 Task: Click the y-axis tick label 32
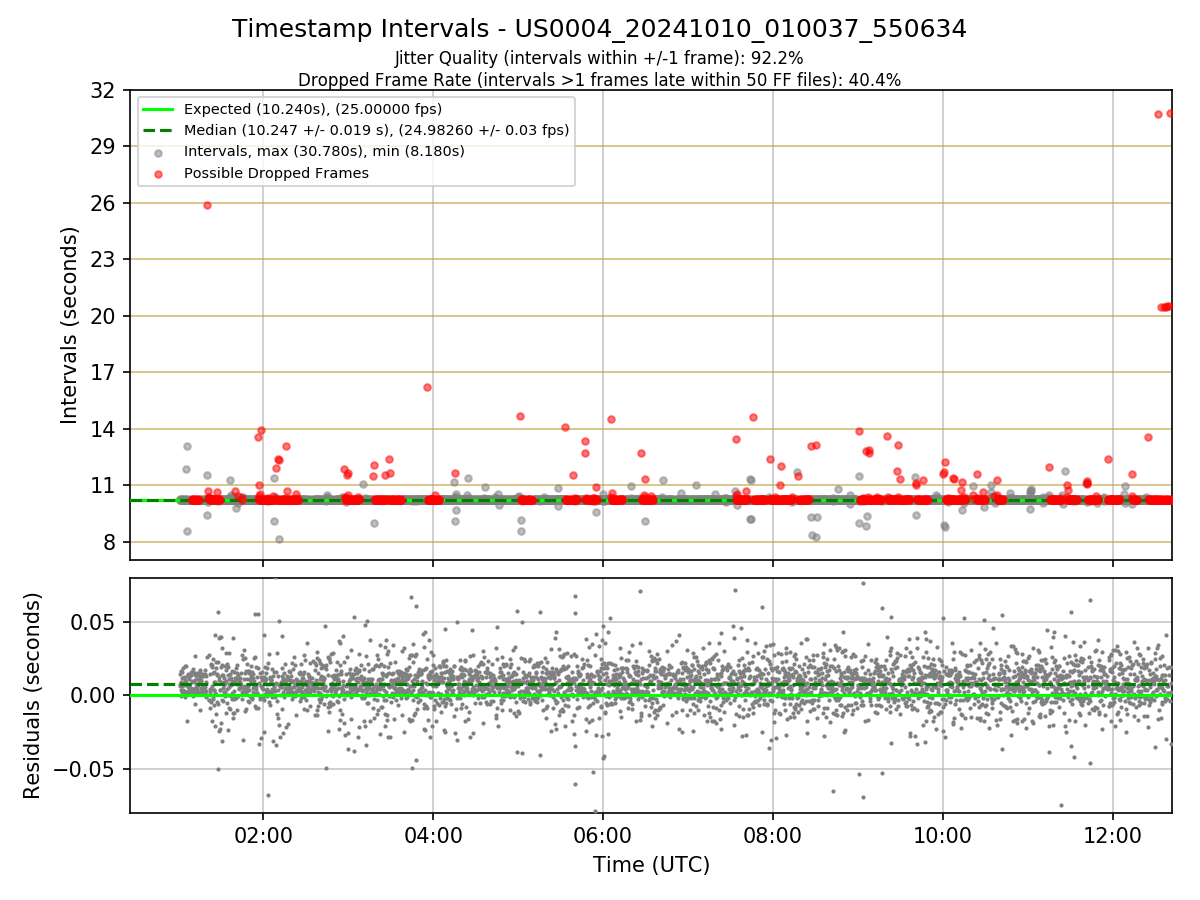(x=103, y=90)
